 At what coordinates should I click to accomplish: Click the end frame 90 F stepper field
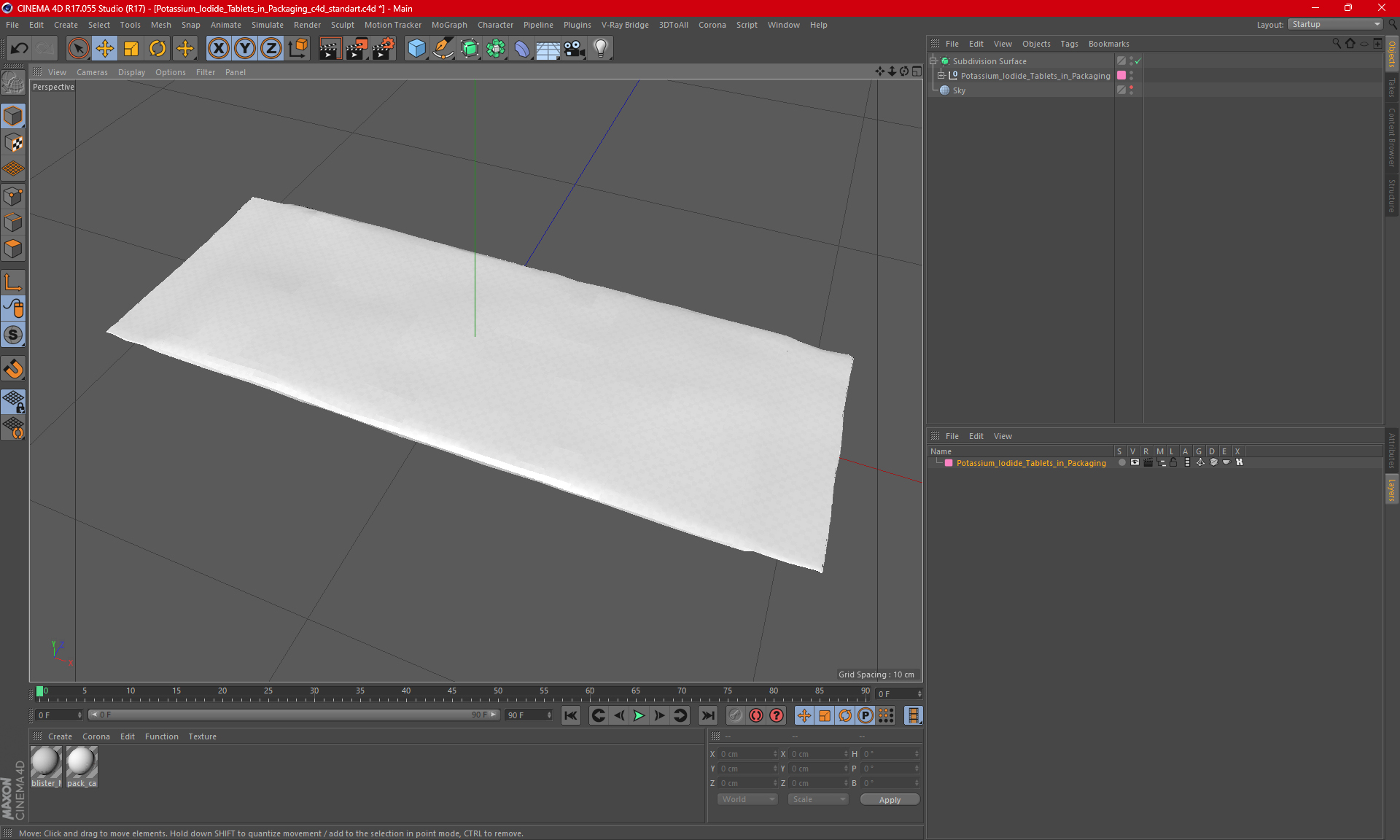pyautogui.click(x=529, y=715)
